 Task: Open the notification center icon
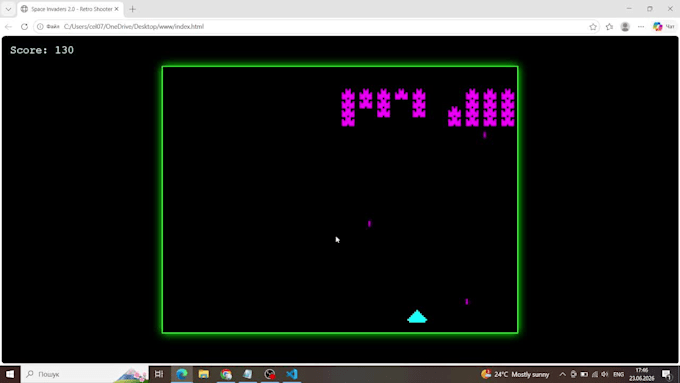point(667,374)
